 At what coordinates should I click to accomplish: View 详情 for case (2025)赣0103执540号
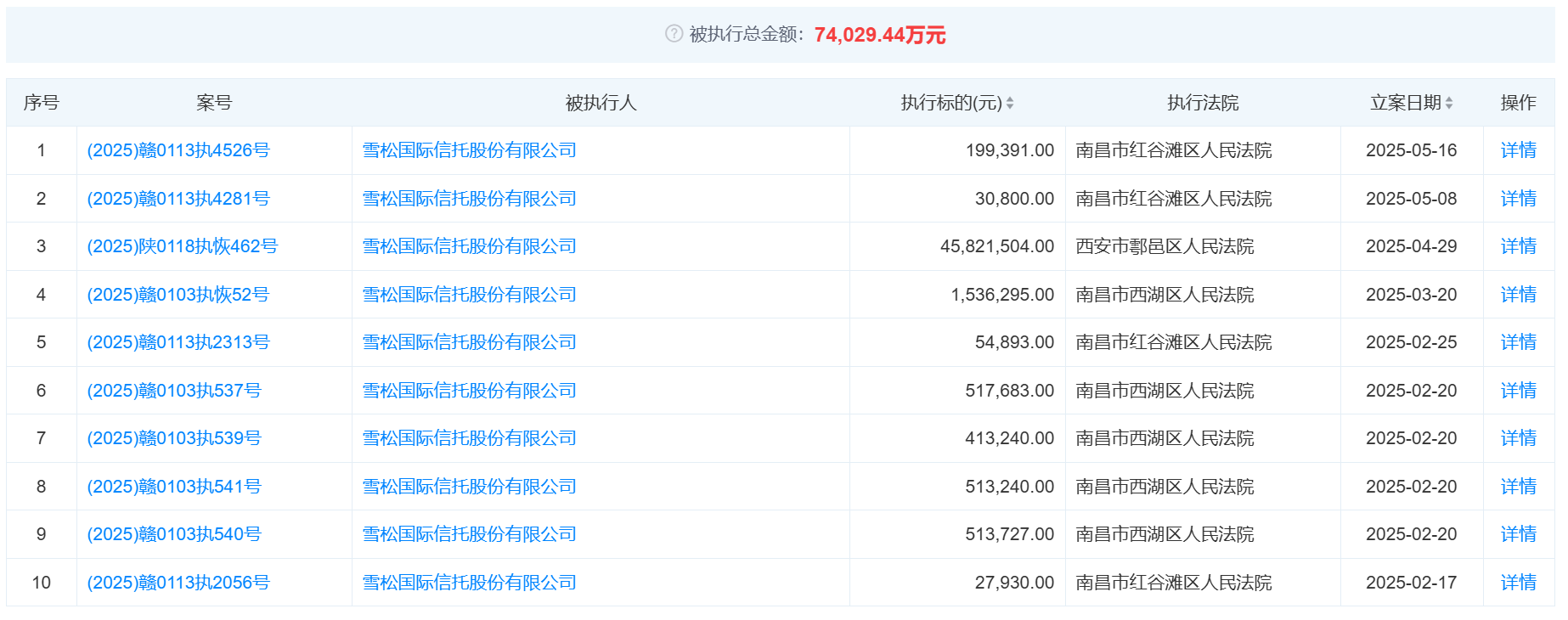tap(1518, 534)
